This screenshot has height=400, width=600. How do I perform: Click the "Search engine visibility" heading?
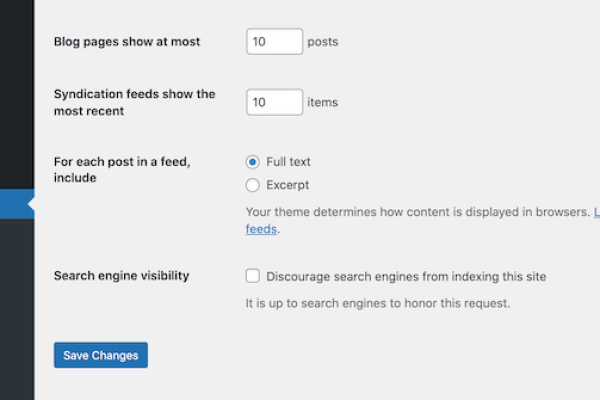[121, 276]
